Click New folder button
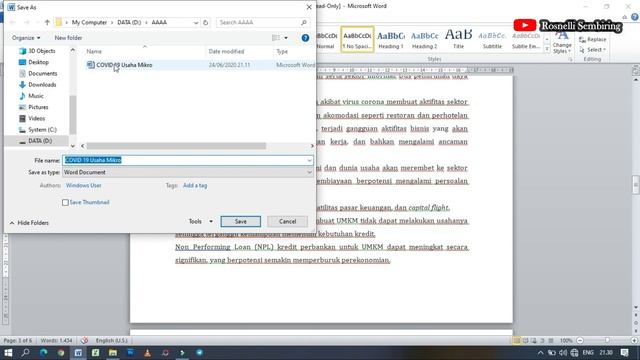Image resolution: width=640 pixels, height=360 pixels. point(68,38)
